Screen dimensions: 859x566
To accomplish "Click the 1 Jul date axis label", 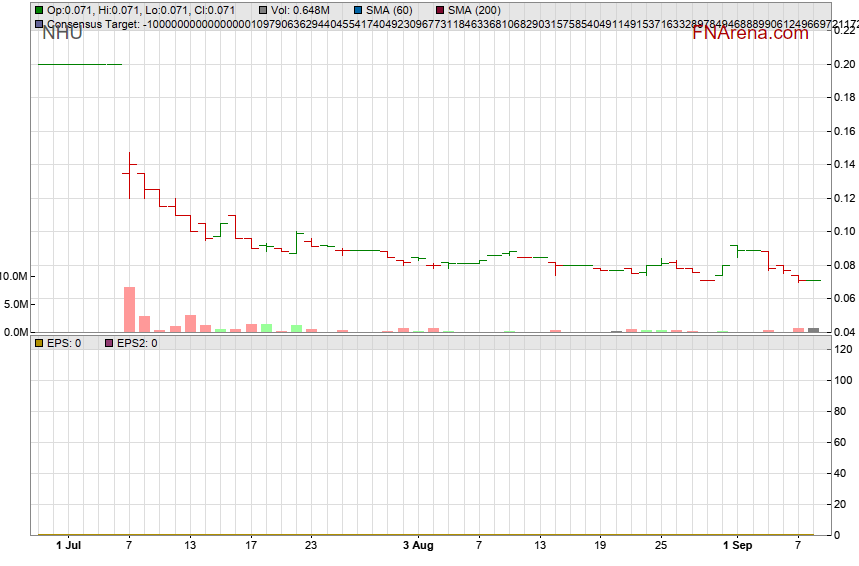I will click(x=68, y=545).
